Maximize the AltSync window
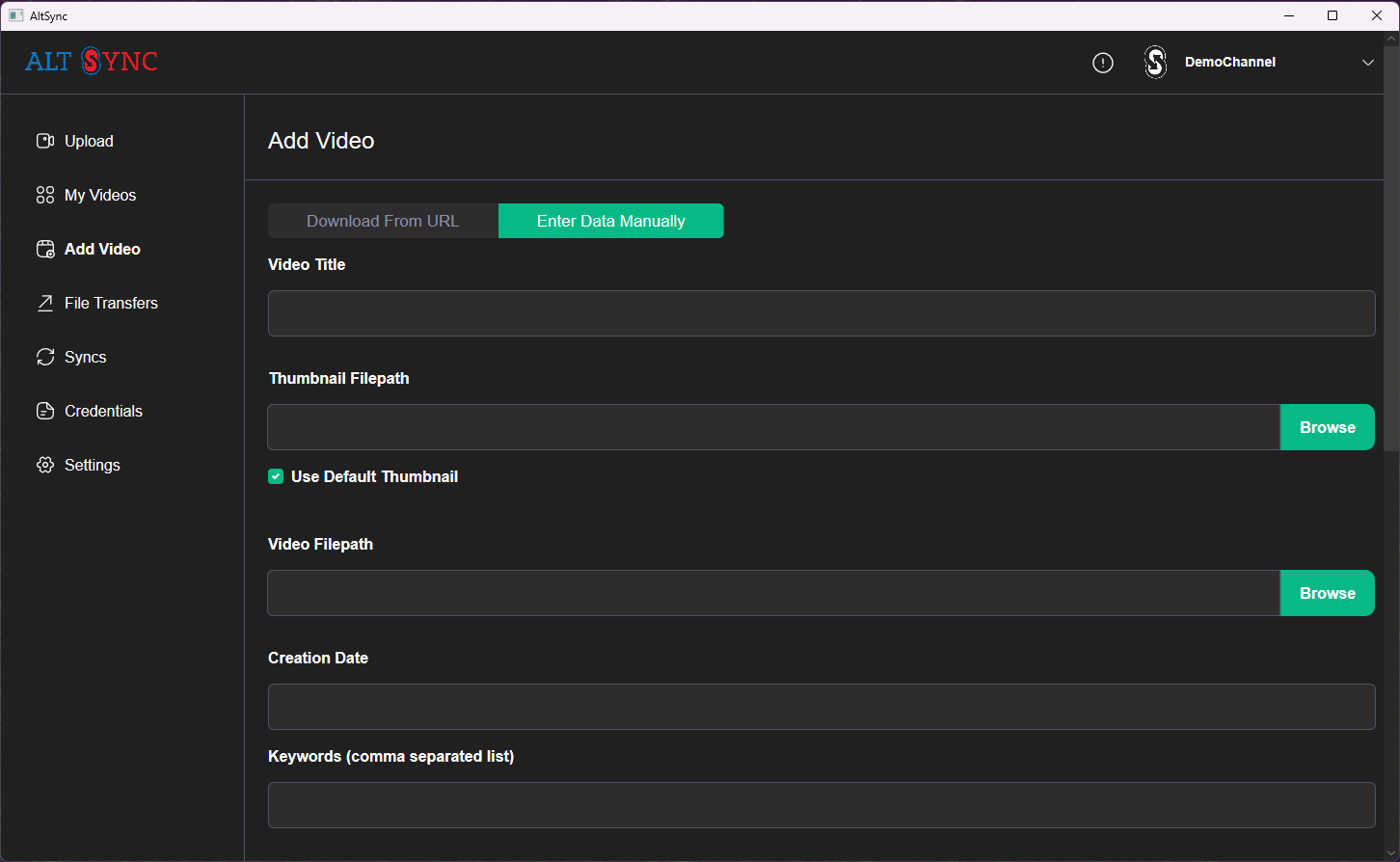The height and width of the screenshot is (862, 1400). pyautogui.click(x=1333, y=15)
